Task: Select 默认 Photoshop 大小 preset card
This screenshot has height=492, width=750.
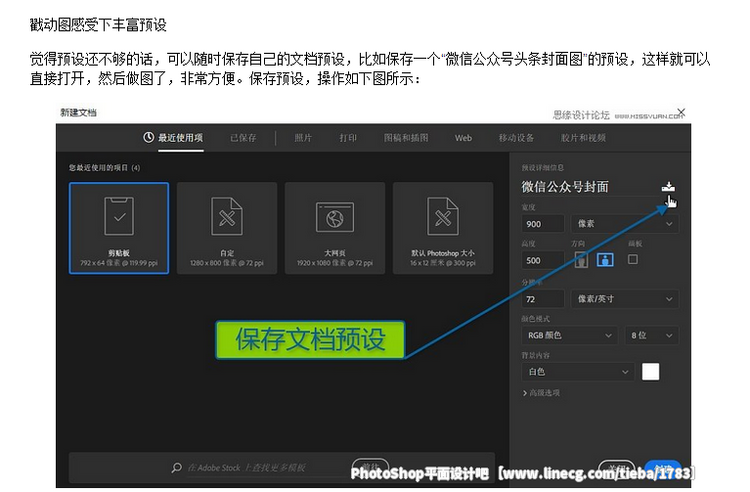Action: pyautogui.click(x=443, y=228)
